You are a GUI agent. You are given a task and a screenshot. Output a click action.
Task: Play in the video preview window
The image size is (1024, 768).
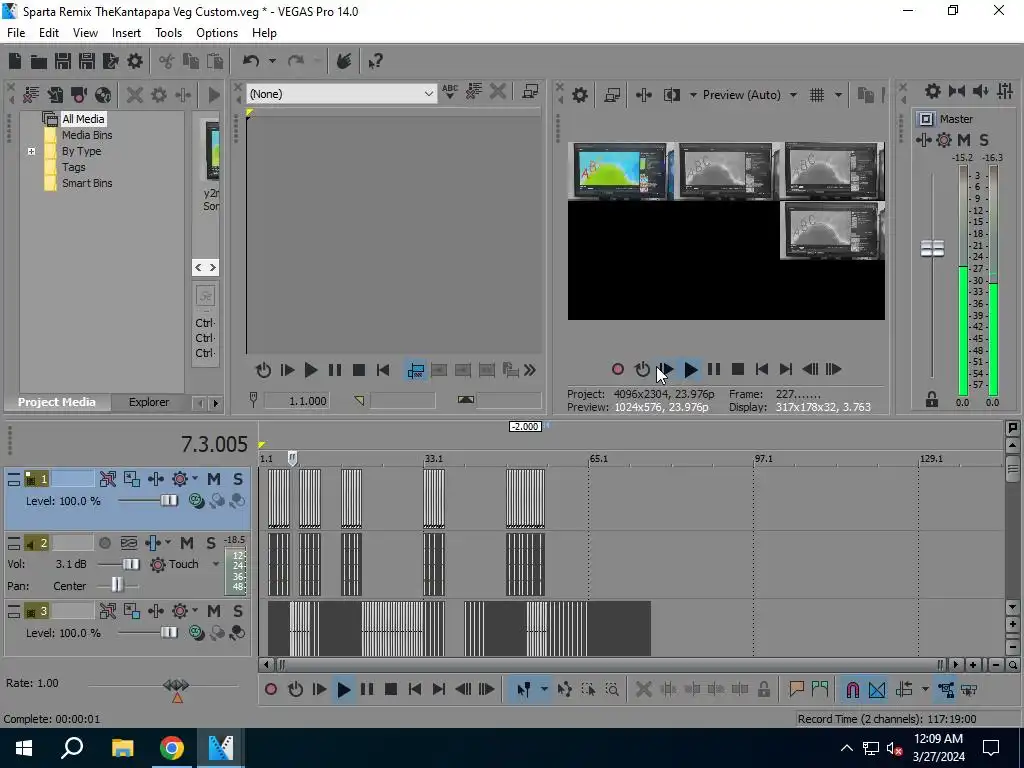[x=690, y=370]
